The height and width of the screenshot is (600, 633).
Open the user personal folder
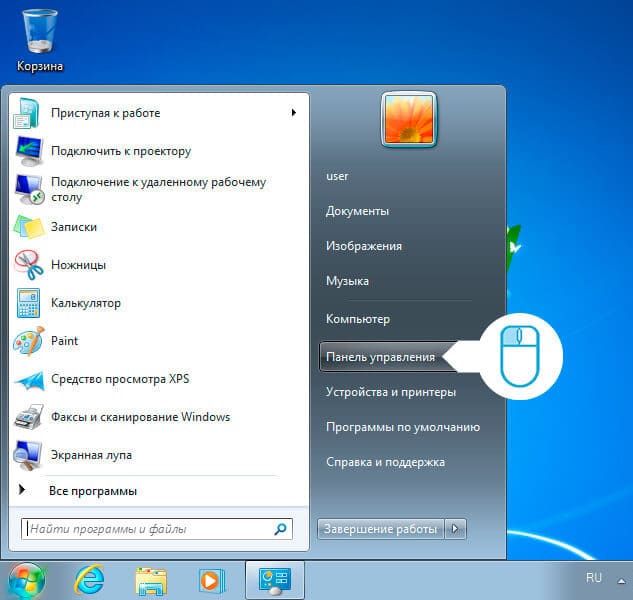click(x=337, y=176)
